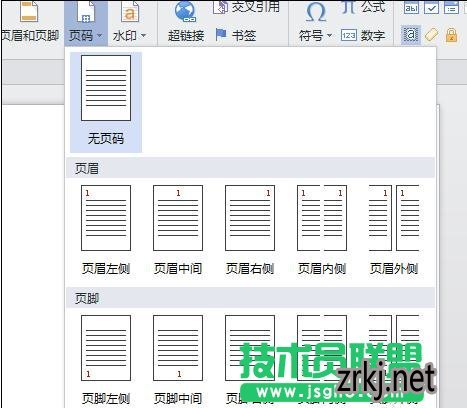The image size is (467, 408).
Task: Toggle form field shading icon
Action: (x=411, y=35)
